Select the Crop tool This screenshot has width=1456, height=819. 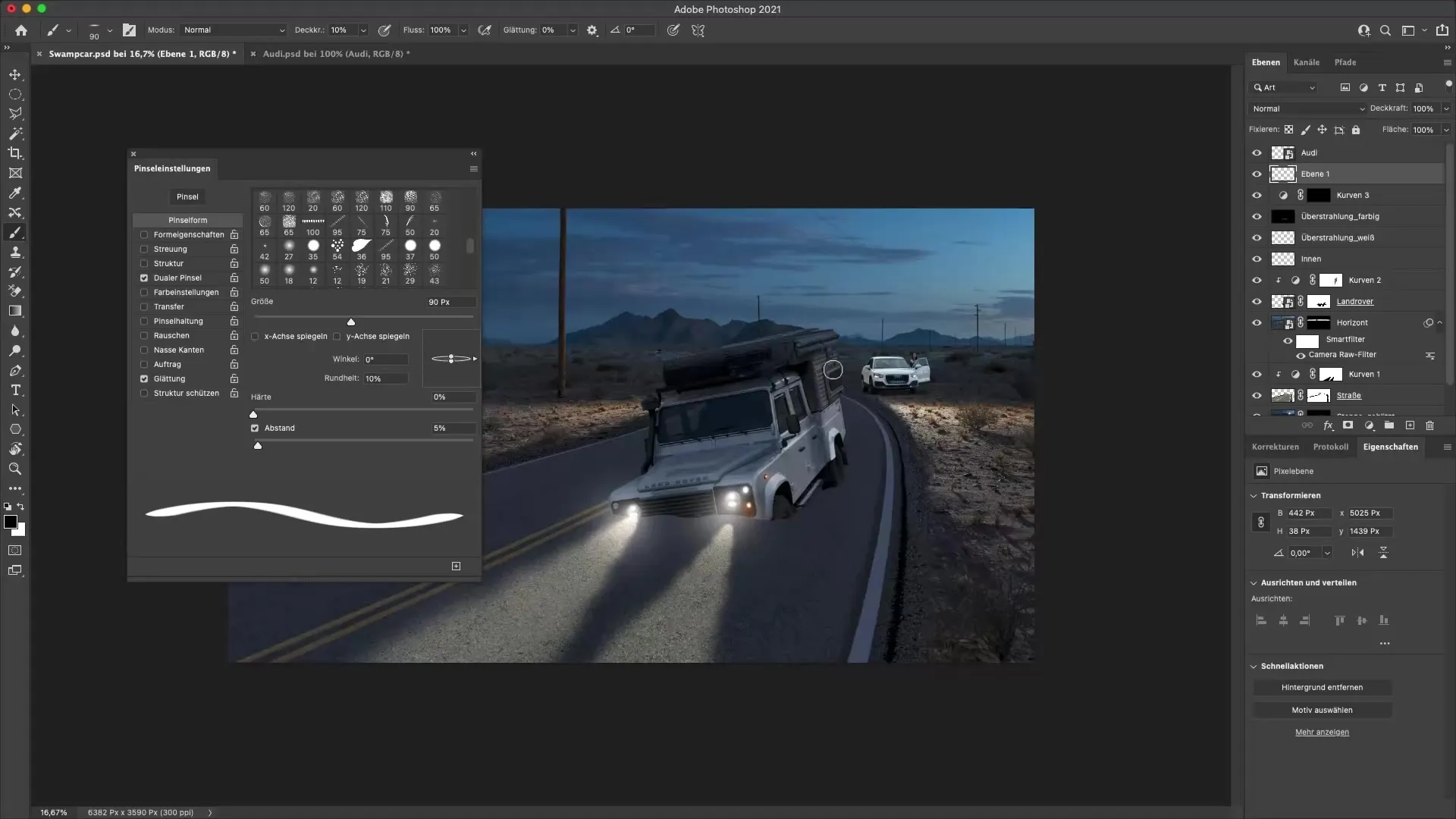pos(15,153)
